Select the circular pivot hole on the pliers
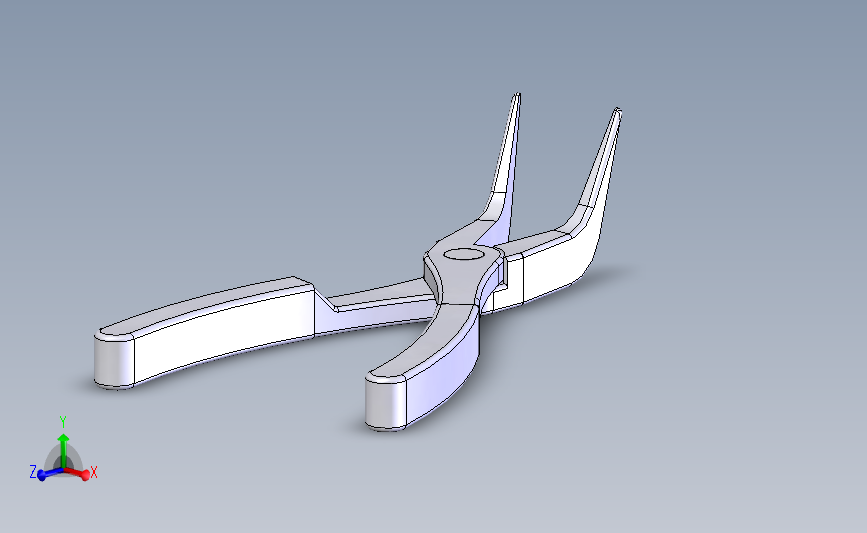The height and width of the screenshot is (533, 867). [x=464, y=254]
